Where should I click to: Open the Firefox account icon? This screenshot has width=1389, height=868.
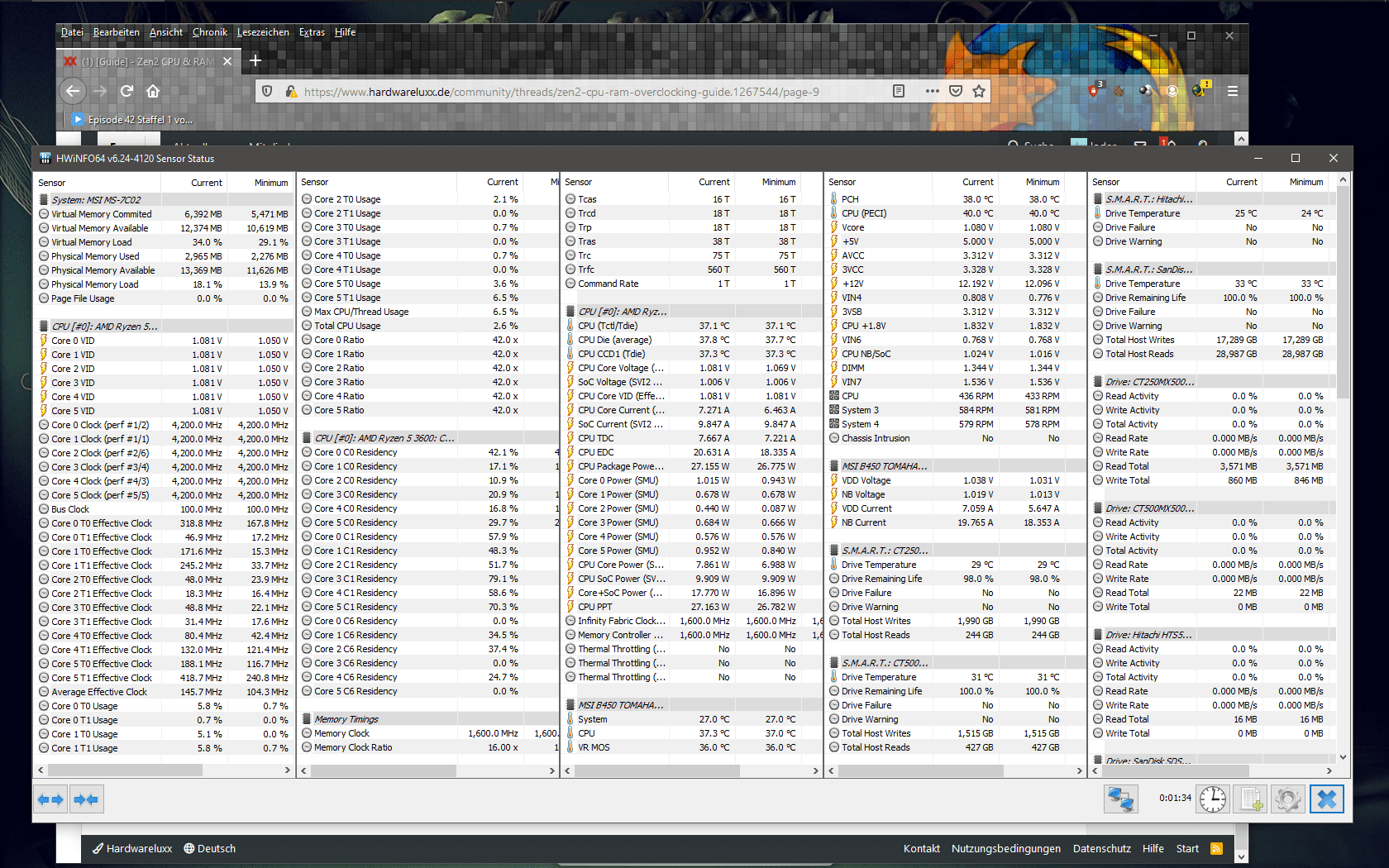[1172, 91]
